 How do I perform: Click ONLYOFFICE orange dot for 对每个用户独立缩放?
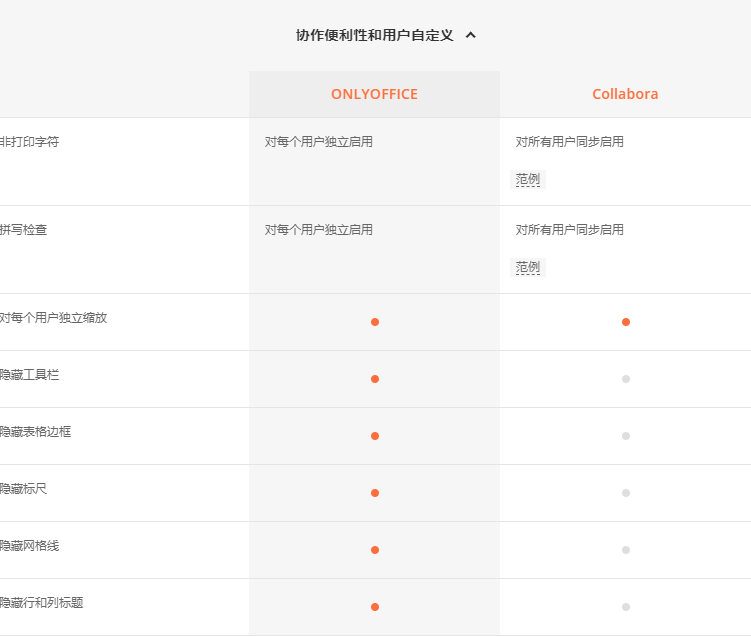point(375,322)
